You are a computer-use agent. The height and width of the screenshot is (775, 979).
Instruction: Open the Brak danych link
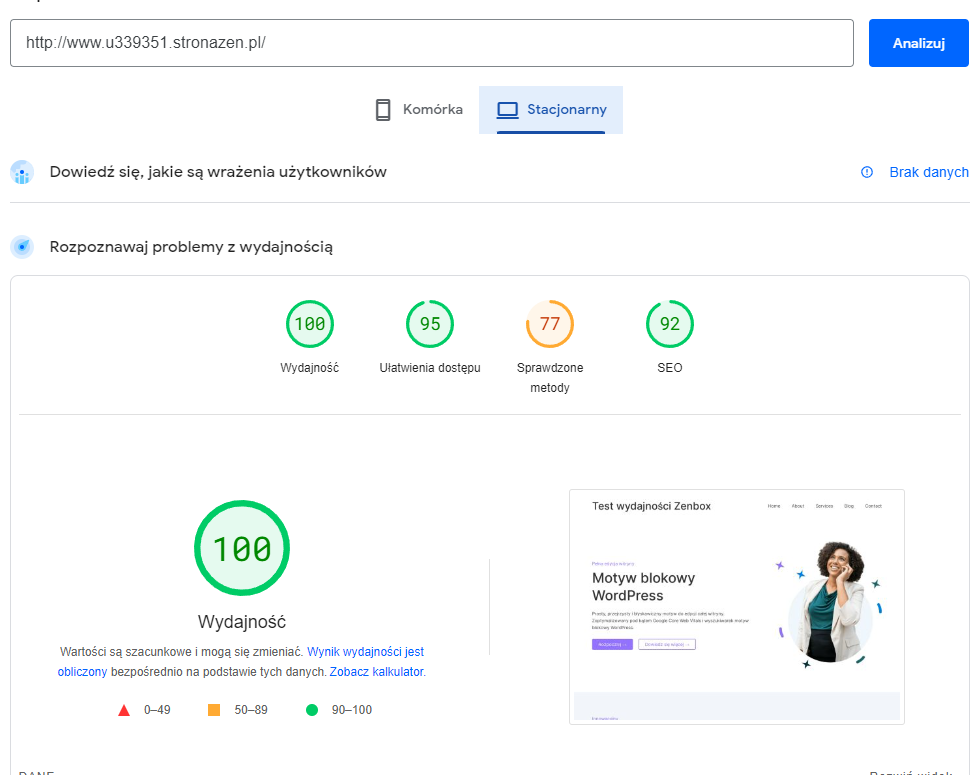point(928,172)
